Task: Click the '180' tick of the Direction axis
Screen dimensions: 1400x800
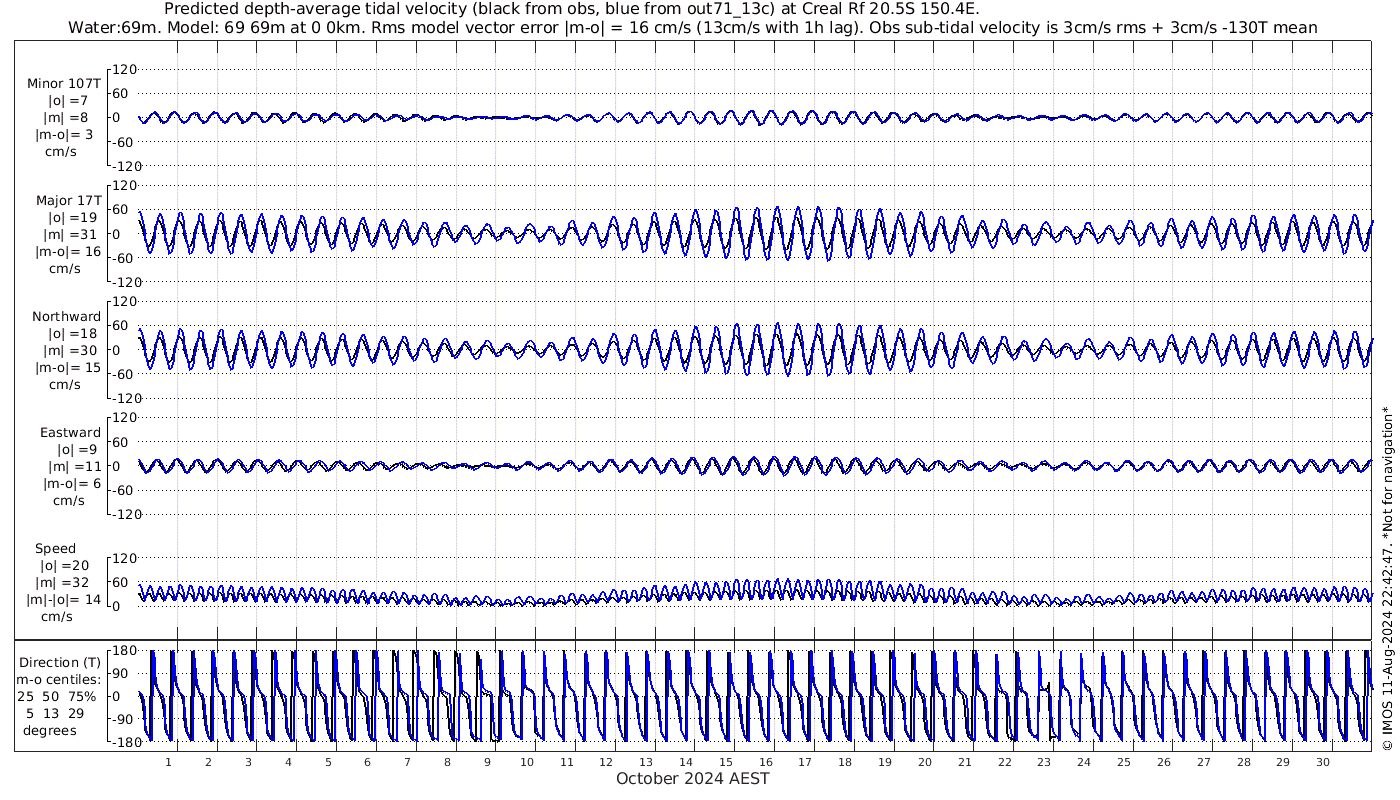Action: coord(124,652)
